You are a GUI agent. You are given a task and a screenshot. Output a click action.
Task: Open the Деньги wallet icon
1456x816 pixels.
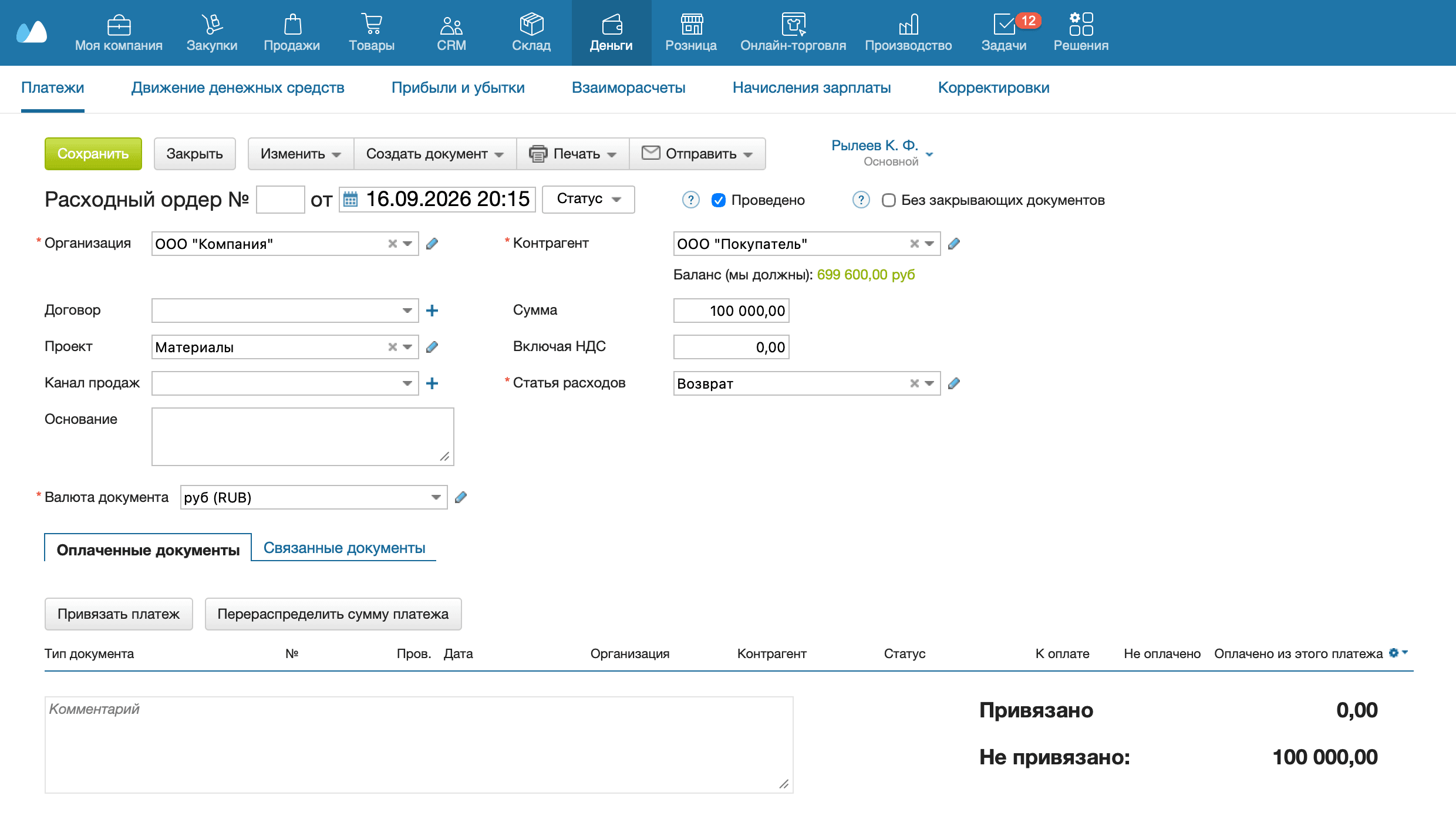[x=612, y=25]
